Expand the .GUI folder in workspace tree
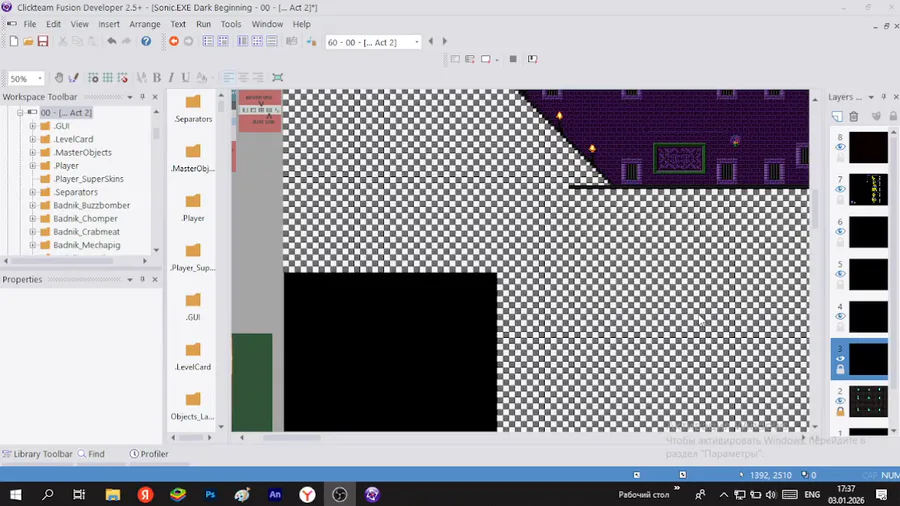 [33, 126]
